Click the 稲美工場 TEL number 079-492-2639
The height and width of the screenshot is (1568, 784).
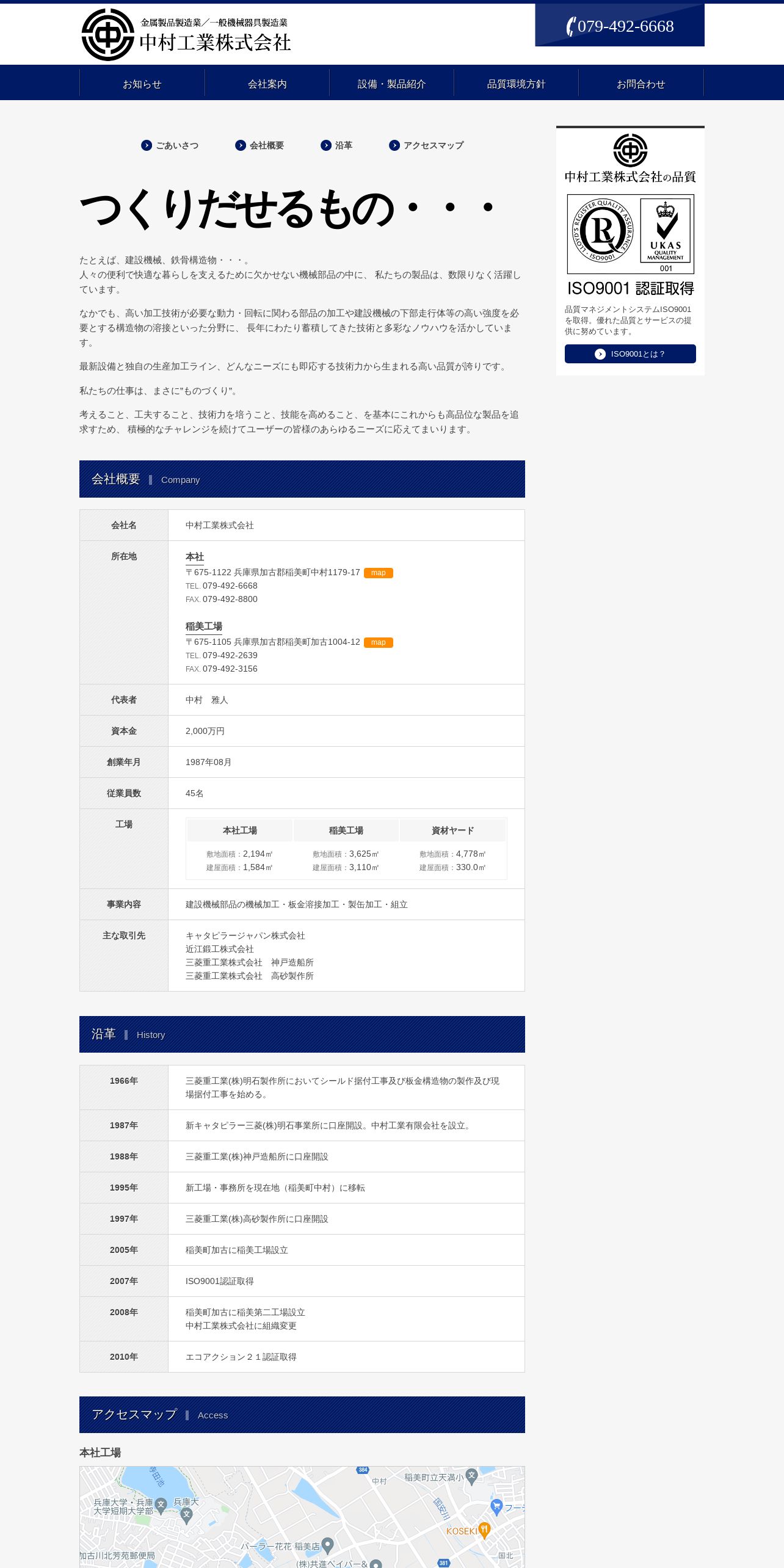coord(230,655)
